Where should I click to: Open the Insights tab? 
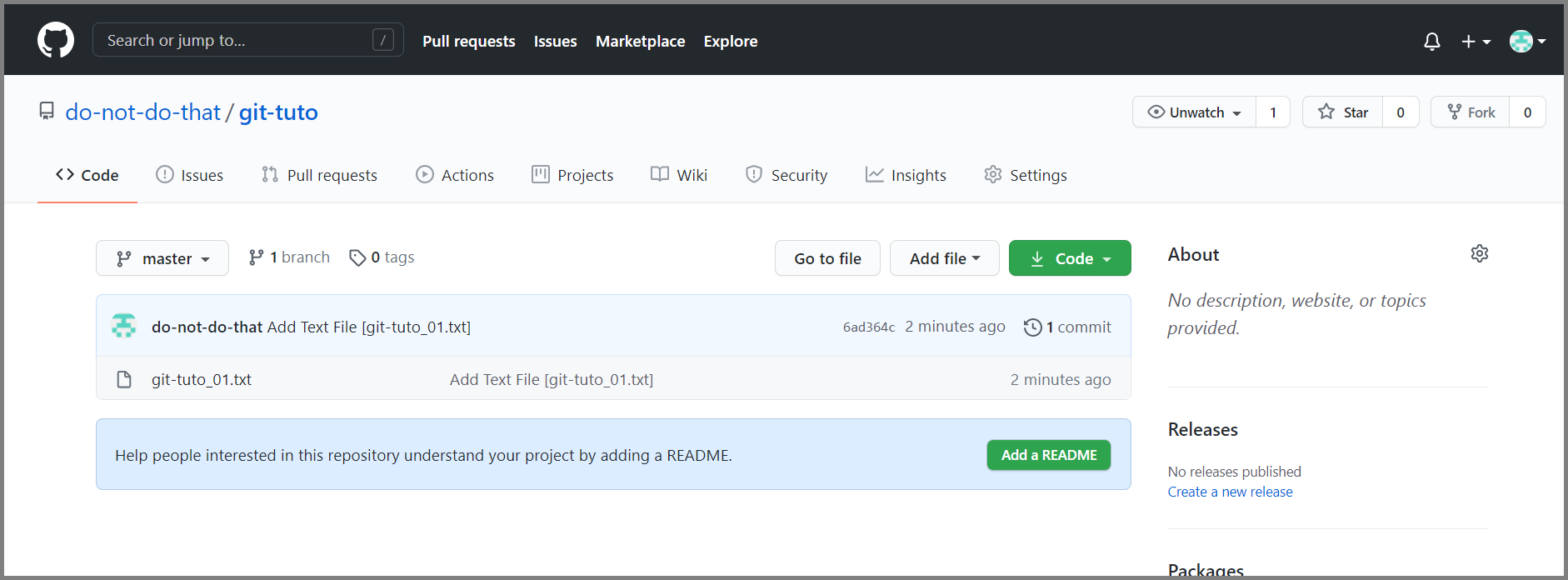pyautogui.click(x=906, y=175)
